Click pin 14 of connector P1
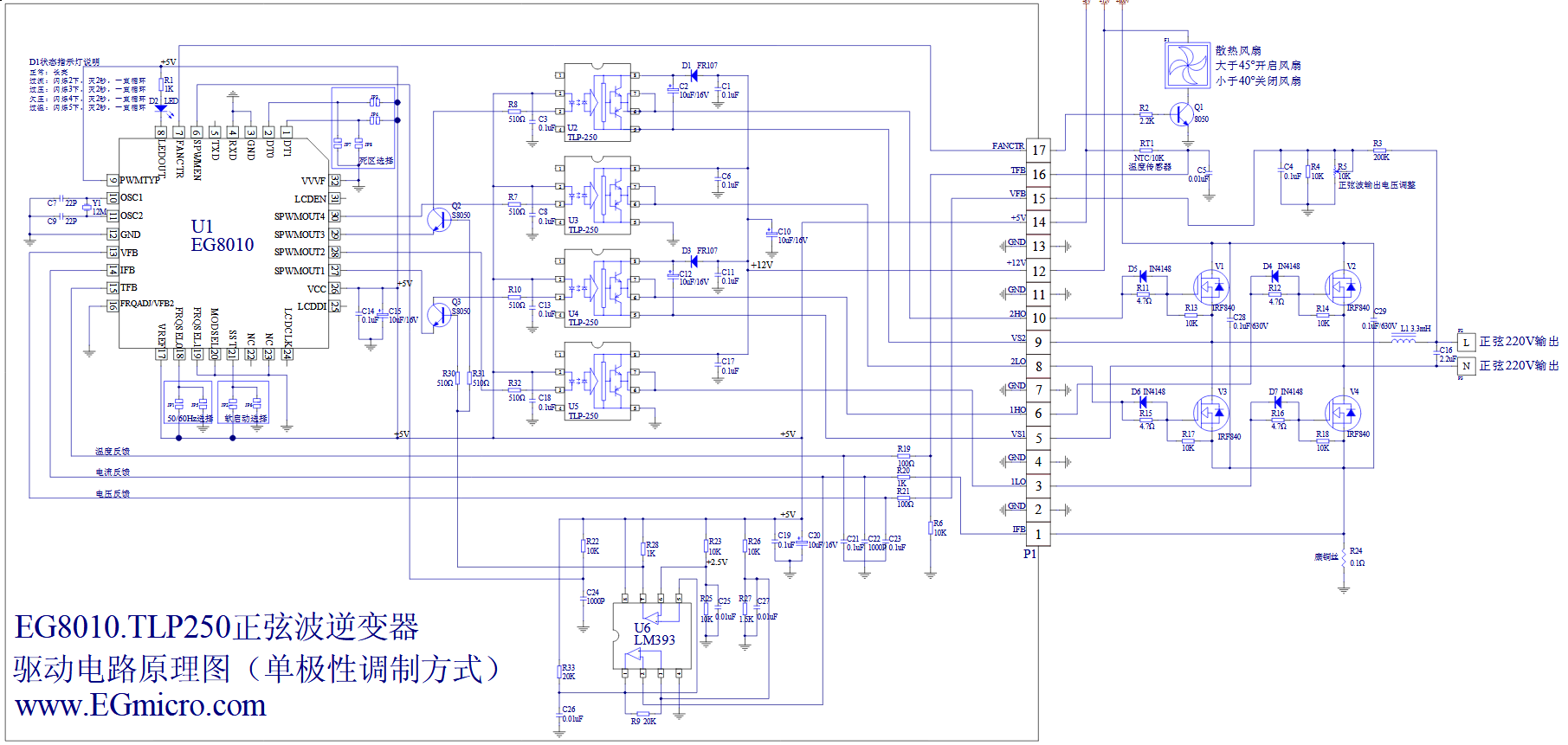This screenshot has height=745, width=1568. 1039,222
